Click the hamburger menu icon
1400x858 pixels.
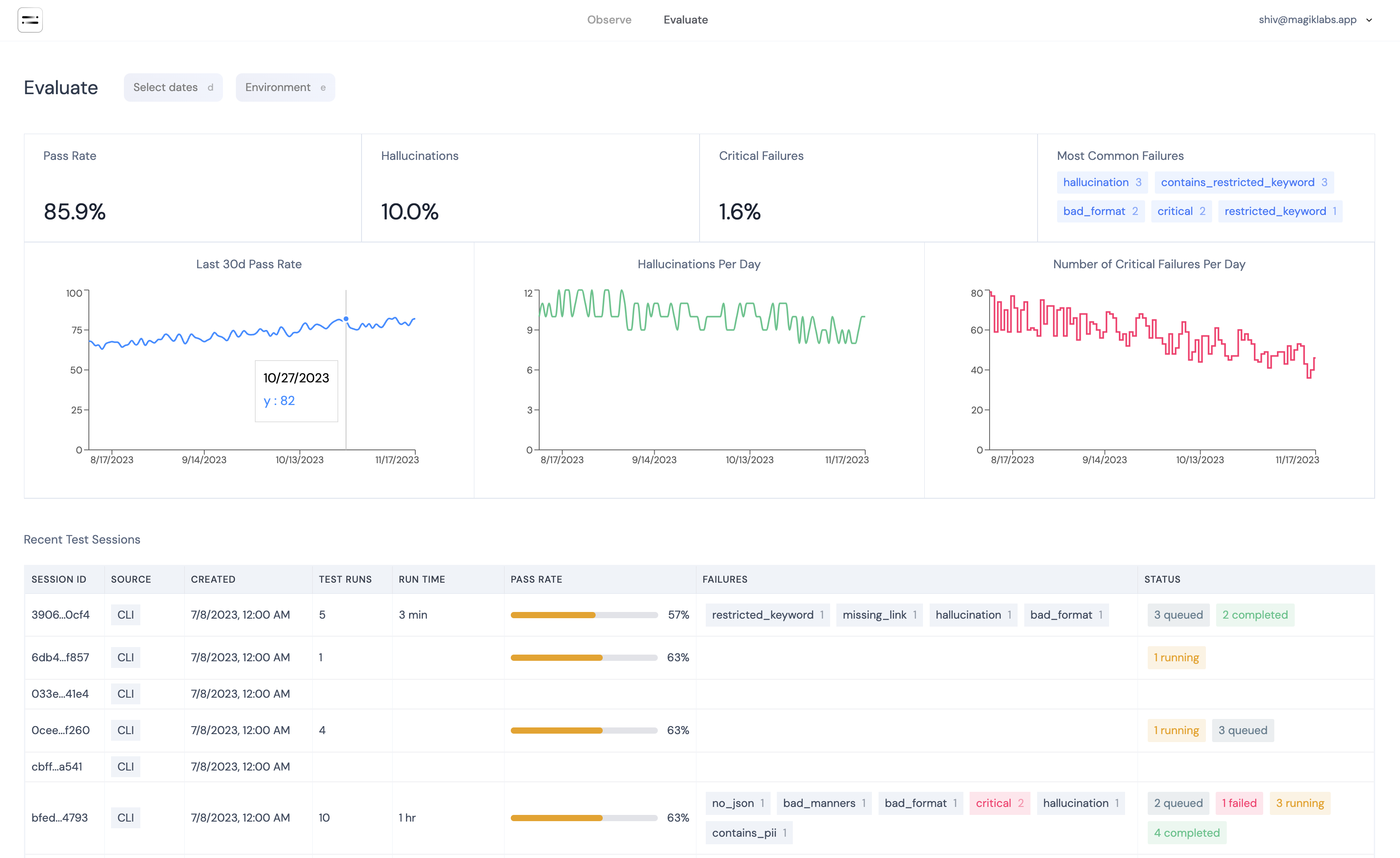[x=30, y=20]
